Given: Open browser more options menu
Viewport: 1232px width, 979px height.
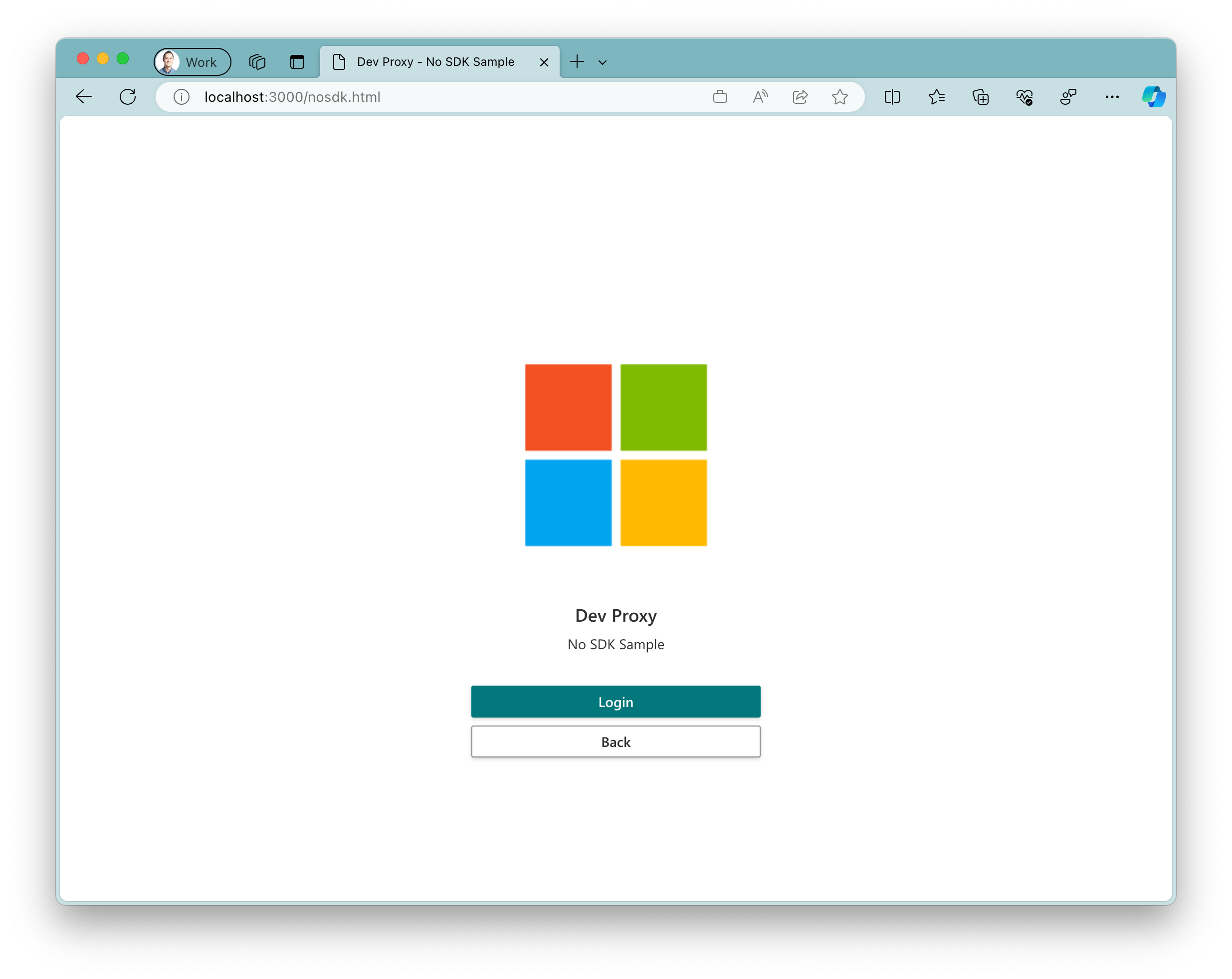Looking at the screenshot, I should (x=1111, y=97).
